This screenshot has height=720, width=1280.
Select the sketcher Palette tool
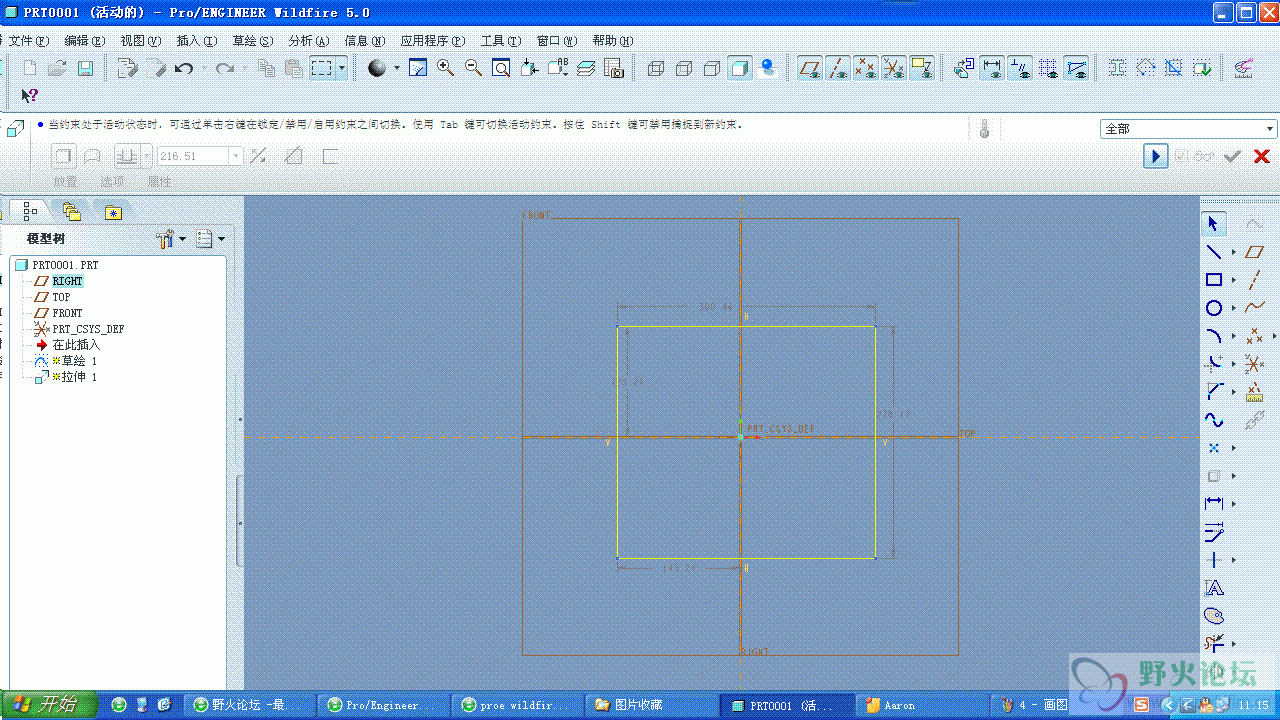point(1213,616)
